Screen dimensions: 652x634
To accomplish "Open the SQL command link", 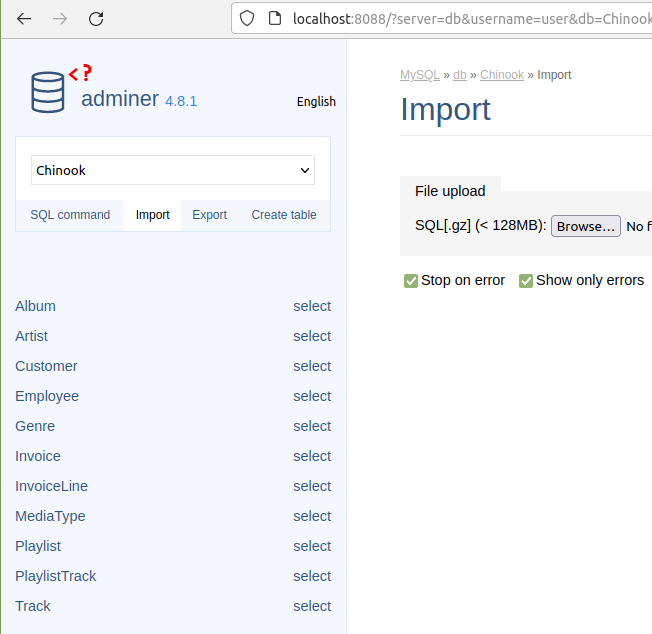I will pyautogui.click(x=70, y=215).
